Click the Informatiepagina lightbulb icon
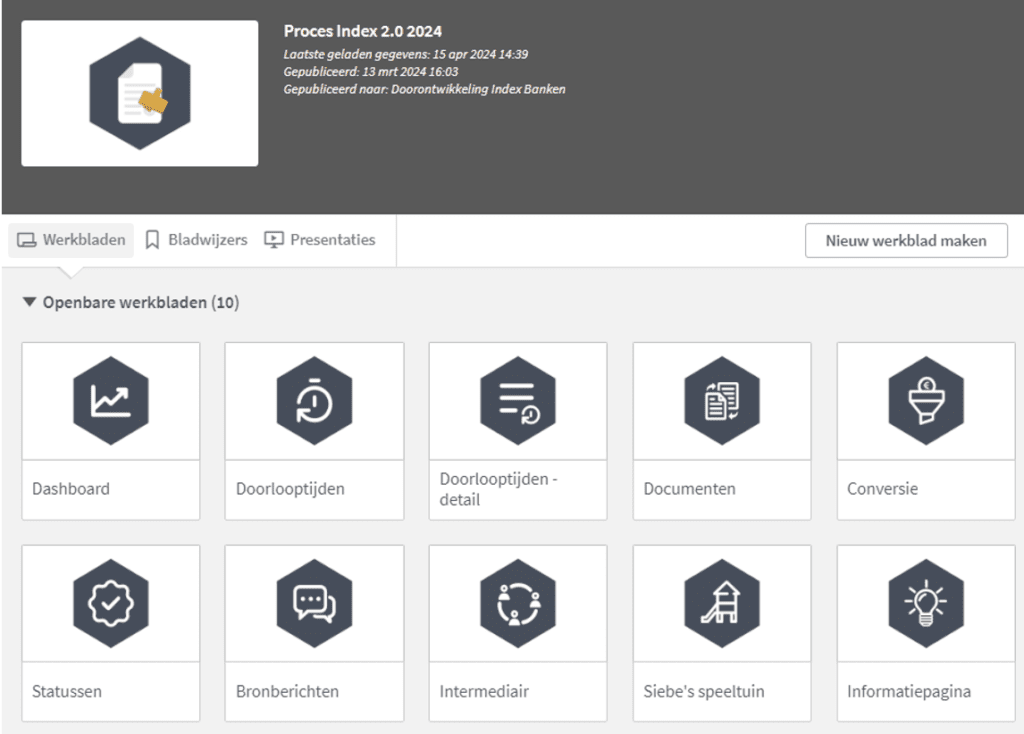Viewport: 1024px width, 734px height. 925,604
